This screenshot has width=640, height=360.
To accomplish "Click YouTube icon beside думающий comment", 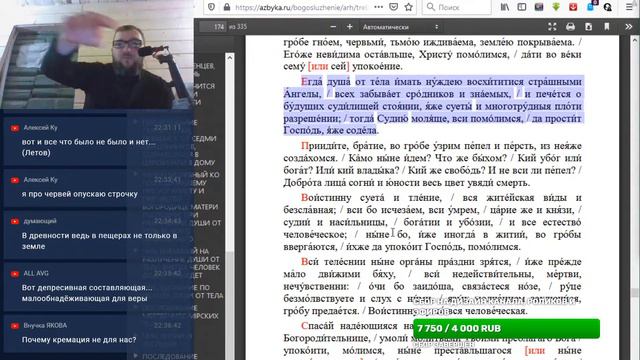I will [x=15, y=221].
